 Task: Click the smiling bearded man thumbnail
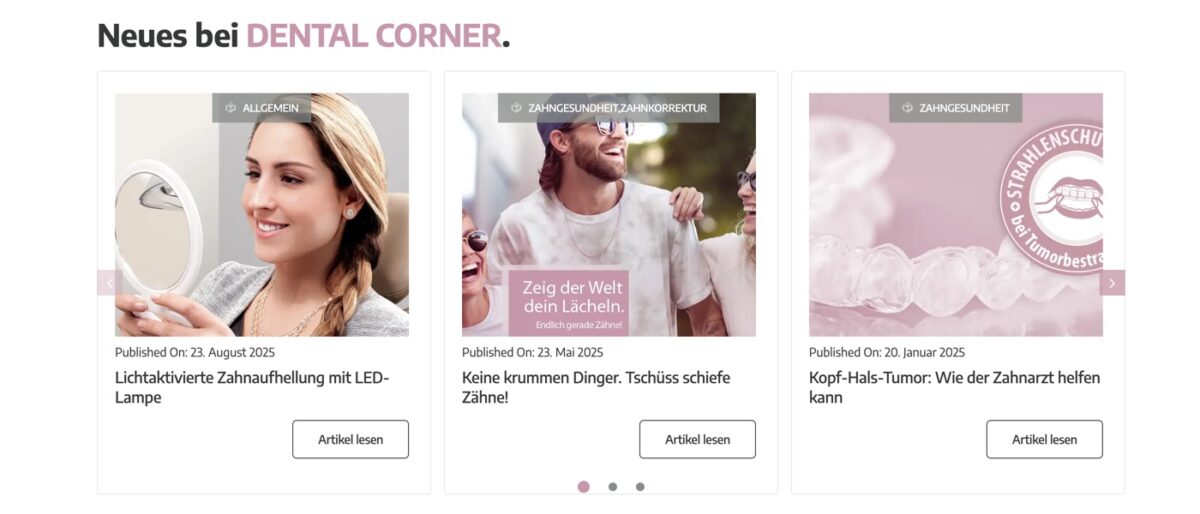pos(608,220)
